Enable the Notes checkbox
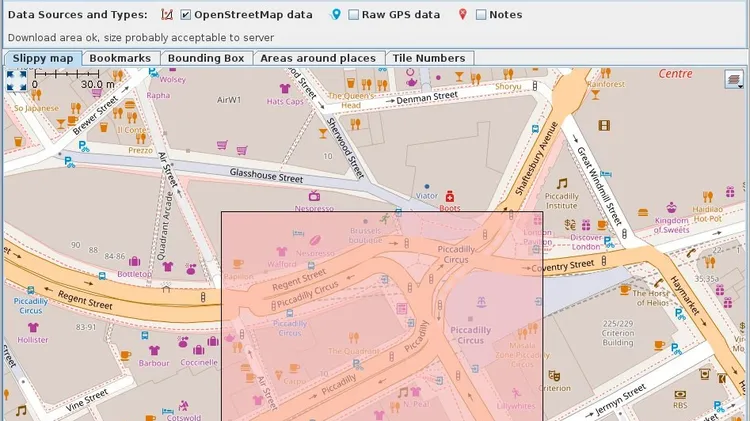The width and height of the screenshot is (750, 421). [x=481, y=15]
